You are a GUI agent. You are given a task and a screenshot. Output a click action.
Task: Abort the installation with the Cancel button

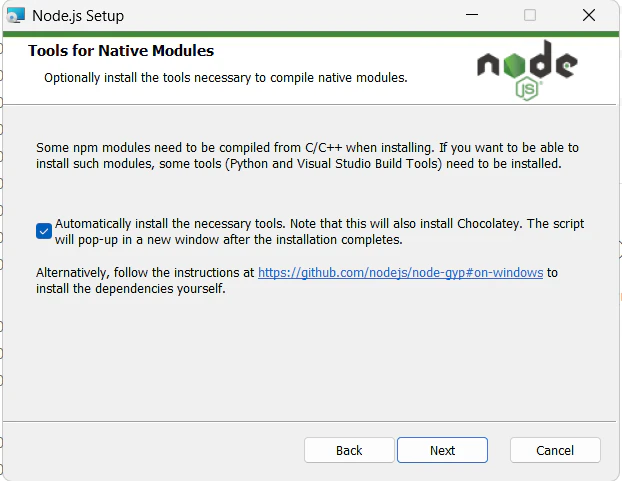(x=555, y=450)
